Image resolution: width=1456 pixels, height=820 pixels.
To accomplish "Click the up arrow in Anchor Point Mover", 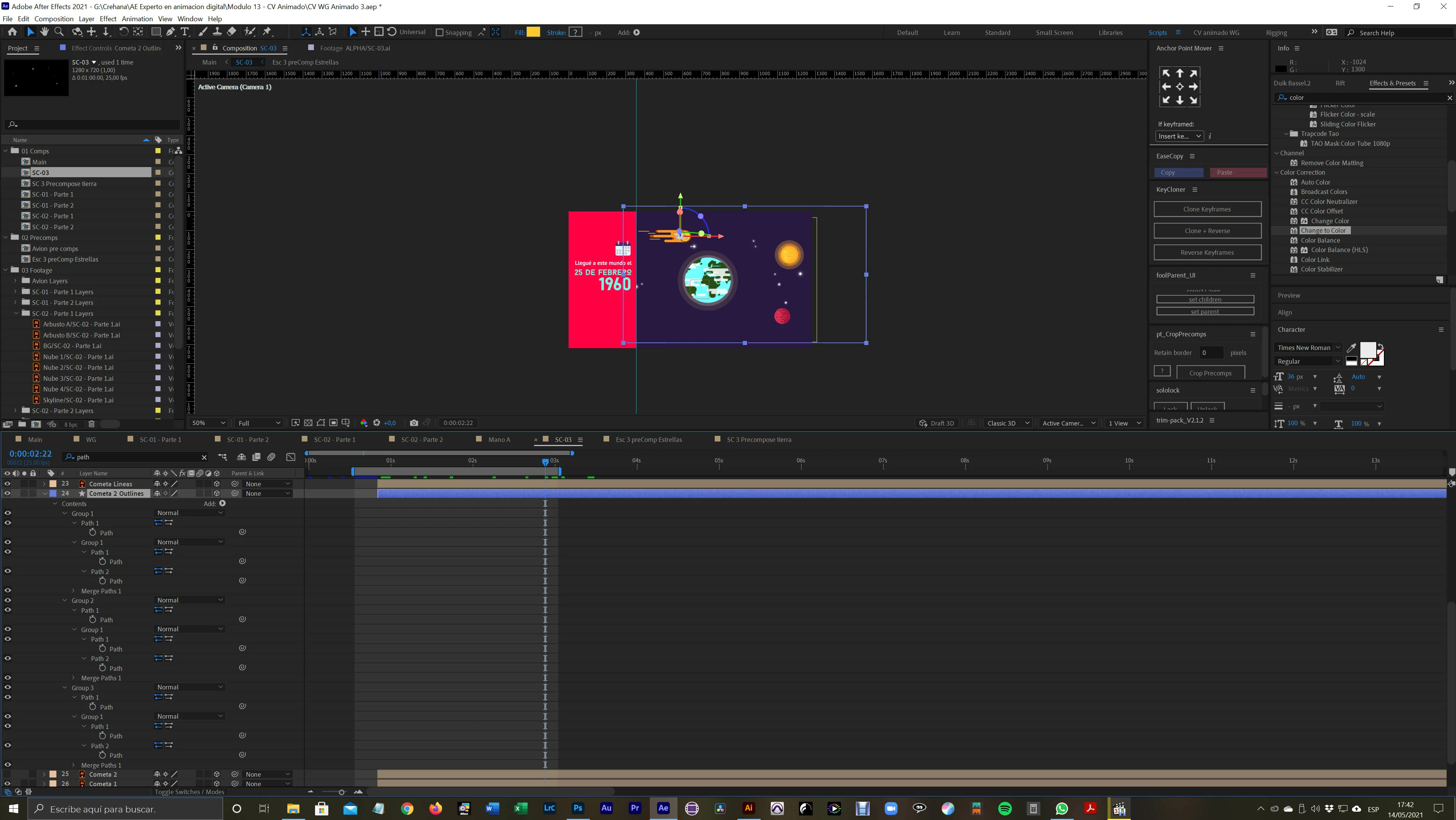I will (x=1180, y=73).
